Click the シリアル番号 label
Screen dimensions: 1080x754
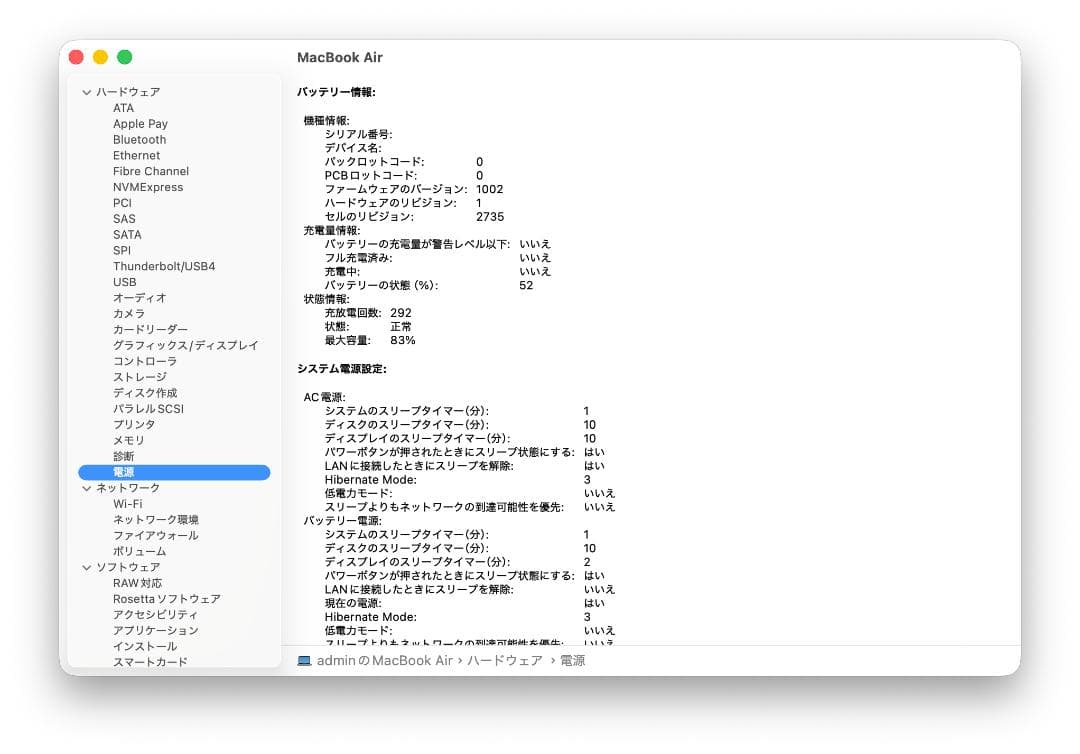(x=358, y=134)
